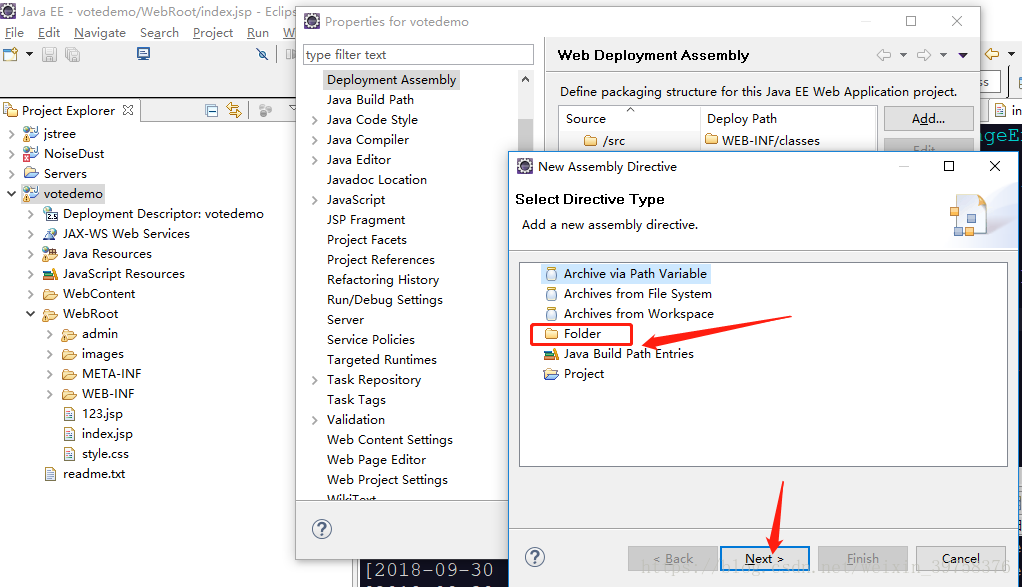Close the Project Explorer view tab
The height and width of the screenshot is (587, 1022).
pos(128,110)
